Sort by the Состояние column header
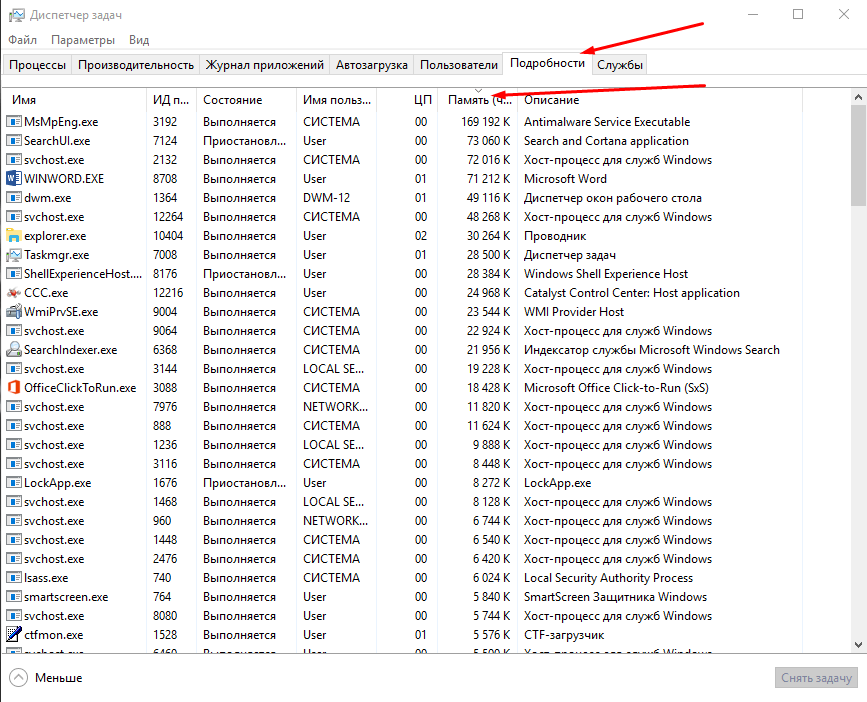Image resolution: width=867 pixels, height=702 pixels. [247, 100]
